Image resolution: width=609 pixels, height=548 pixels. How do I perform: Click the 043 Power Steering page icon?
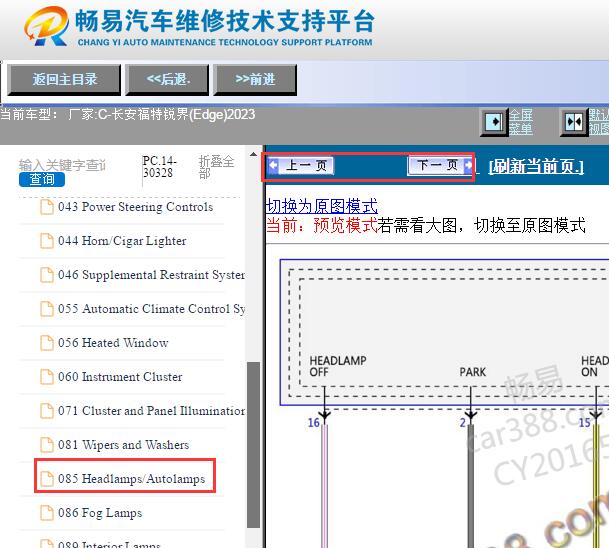[47, 207]
